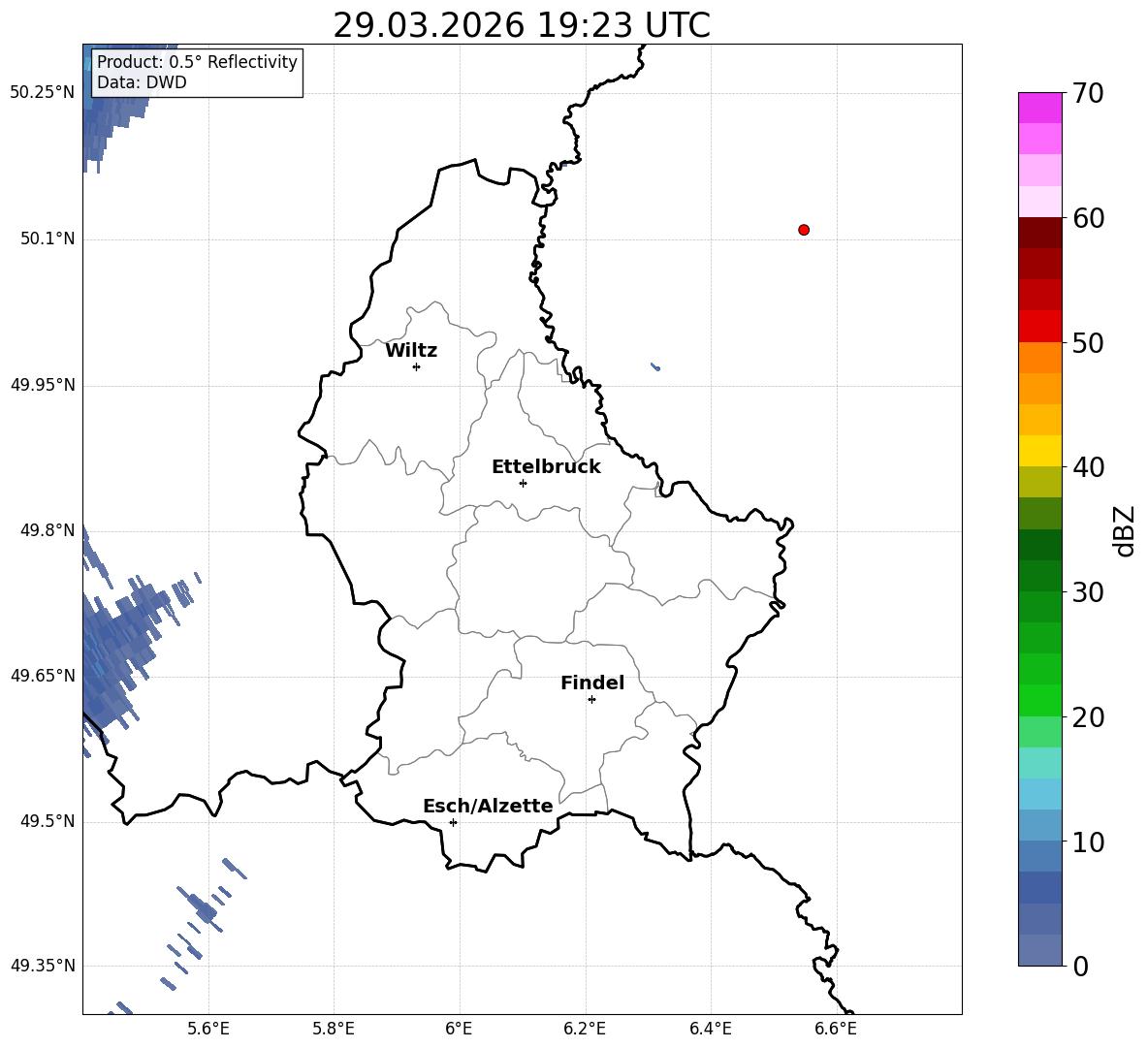Click the Wiltz city label
The width and height of the screenshot is (1148, 1048).
tap(411, 351)
